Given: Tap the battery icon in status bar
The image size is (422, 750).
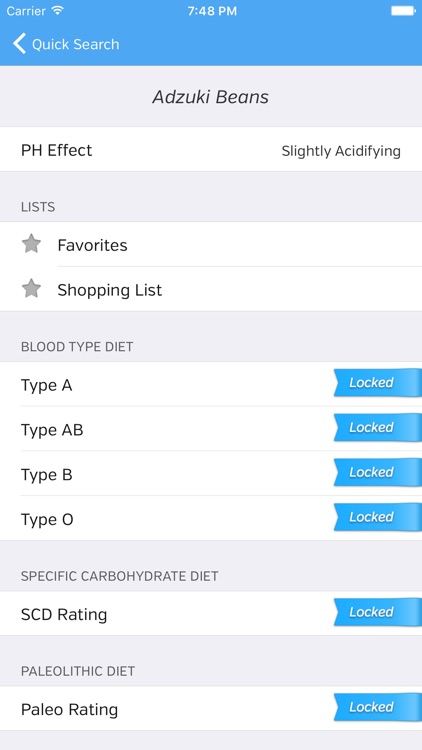Looking at the screenshot, I should pos(403,11).
